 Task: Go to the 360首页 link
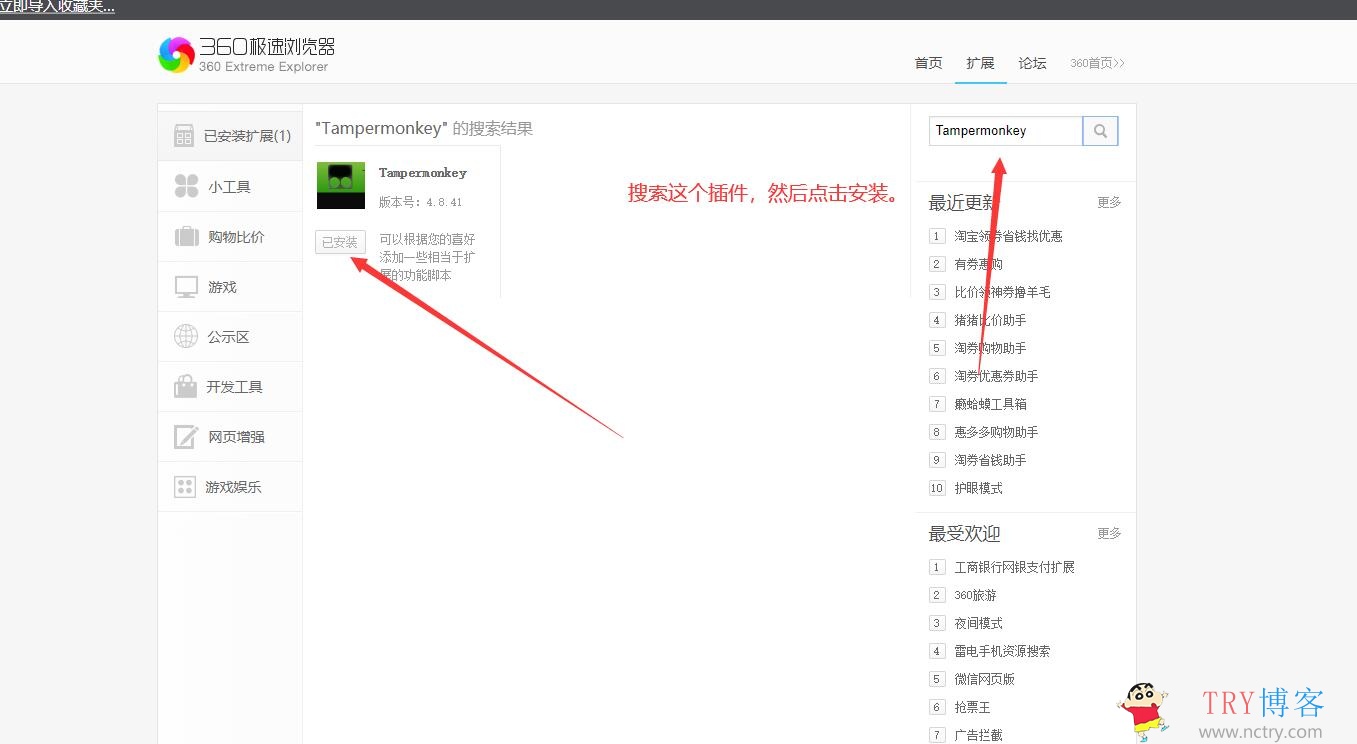point(1097,63)
